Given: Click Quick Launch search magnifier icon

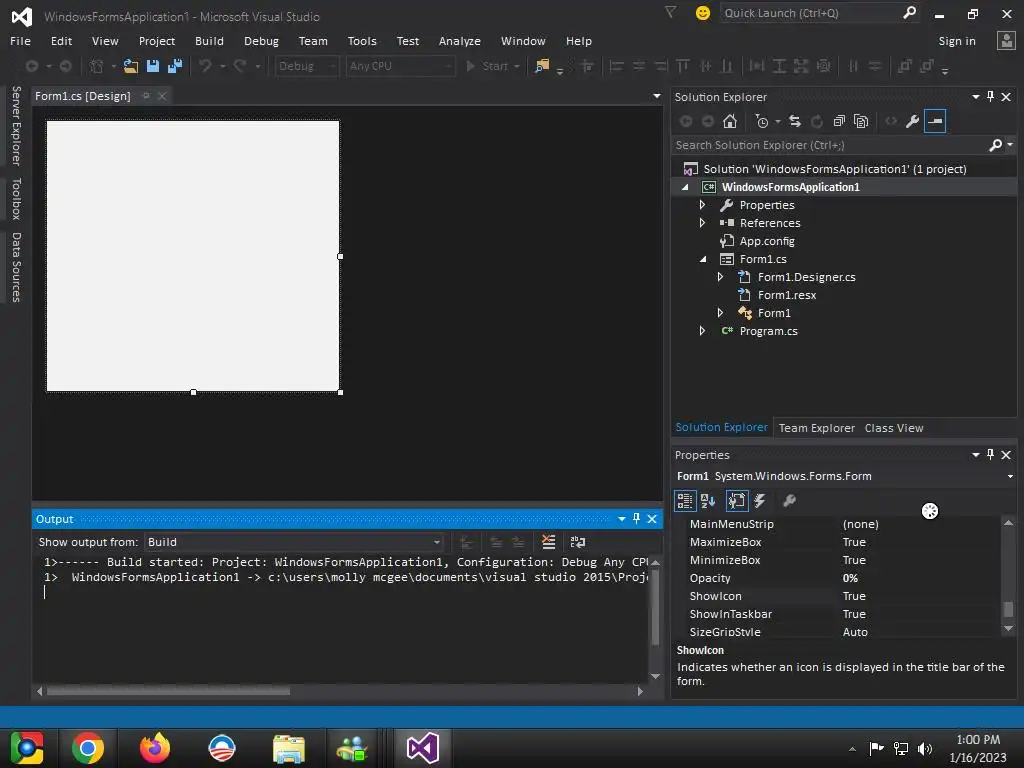Looking at the screenshot, I should [909, 12].
